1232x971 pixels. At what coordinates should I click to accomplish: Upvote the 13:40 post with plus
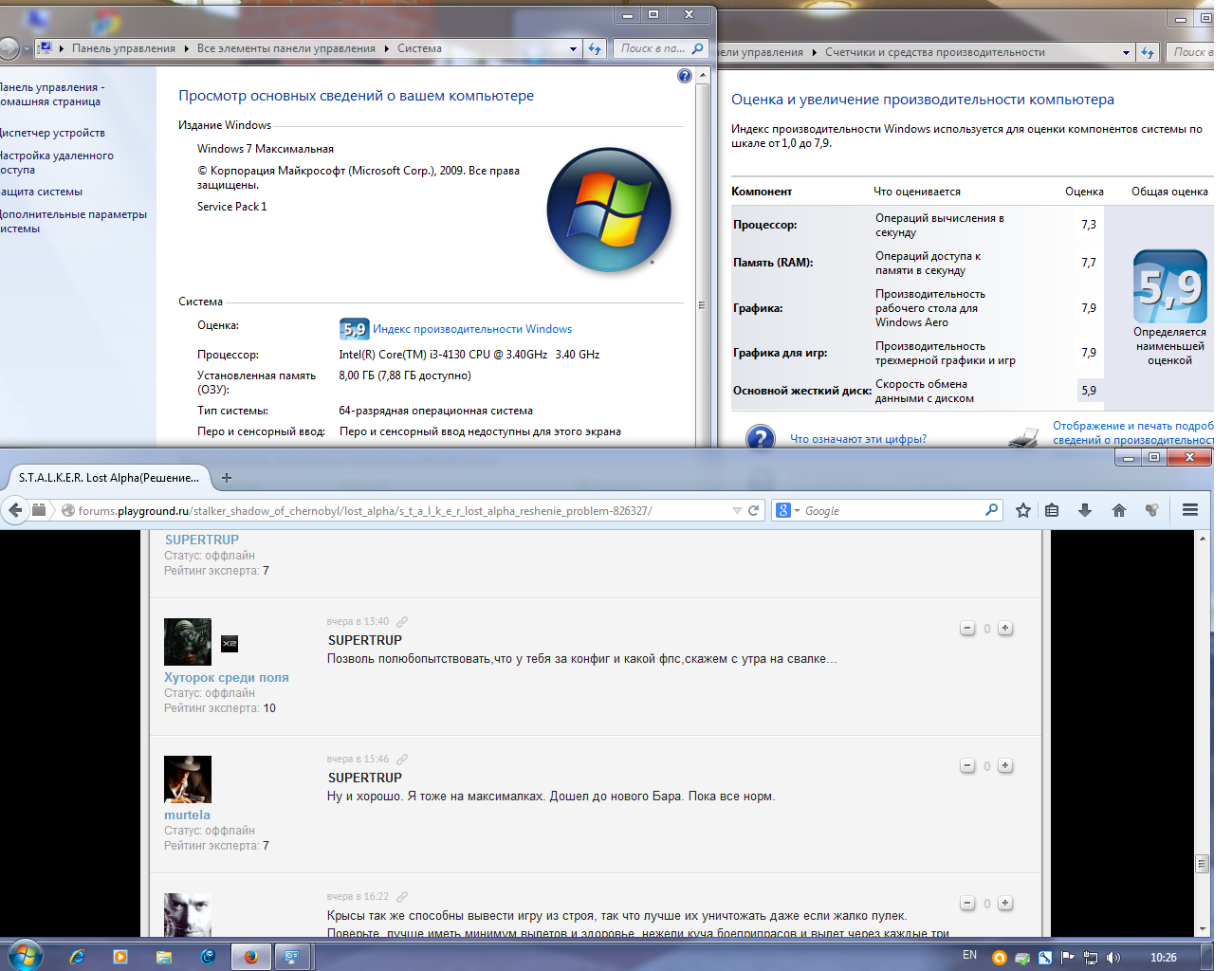[1005, 628]
